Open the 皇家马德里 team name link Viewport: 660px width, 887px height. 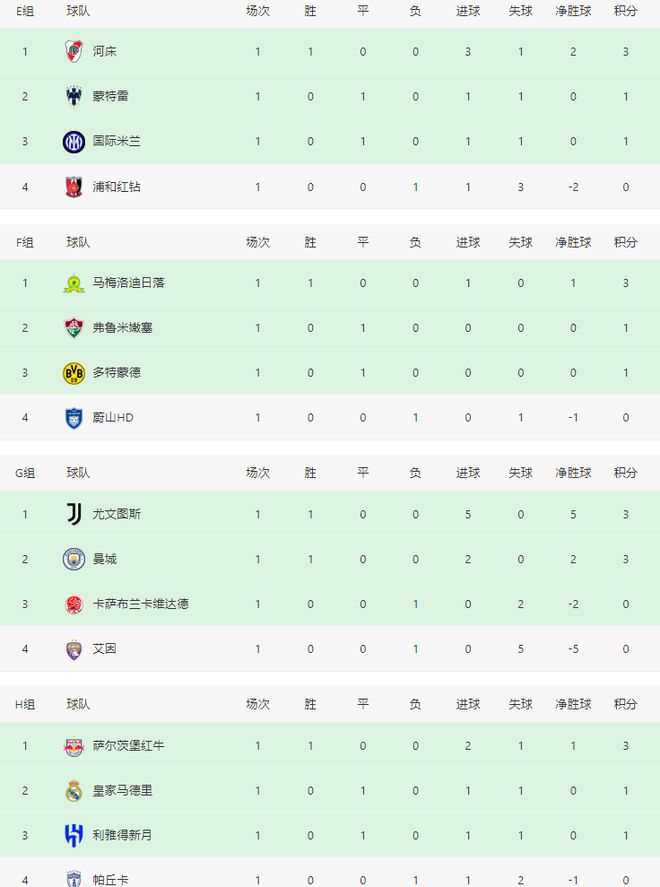click(x=122, y=791)
